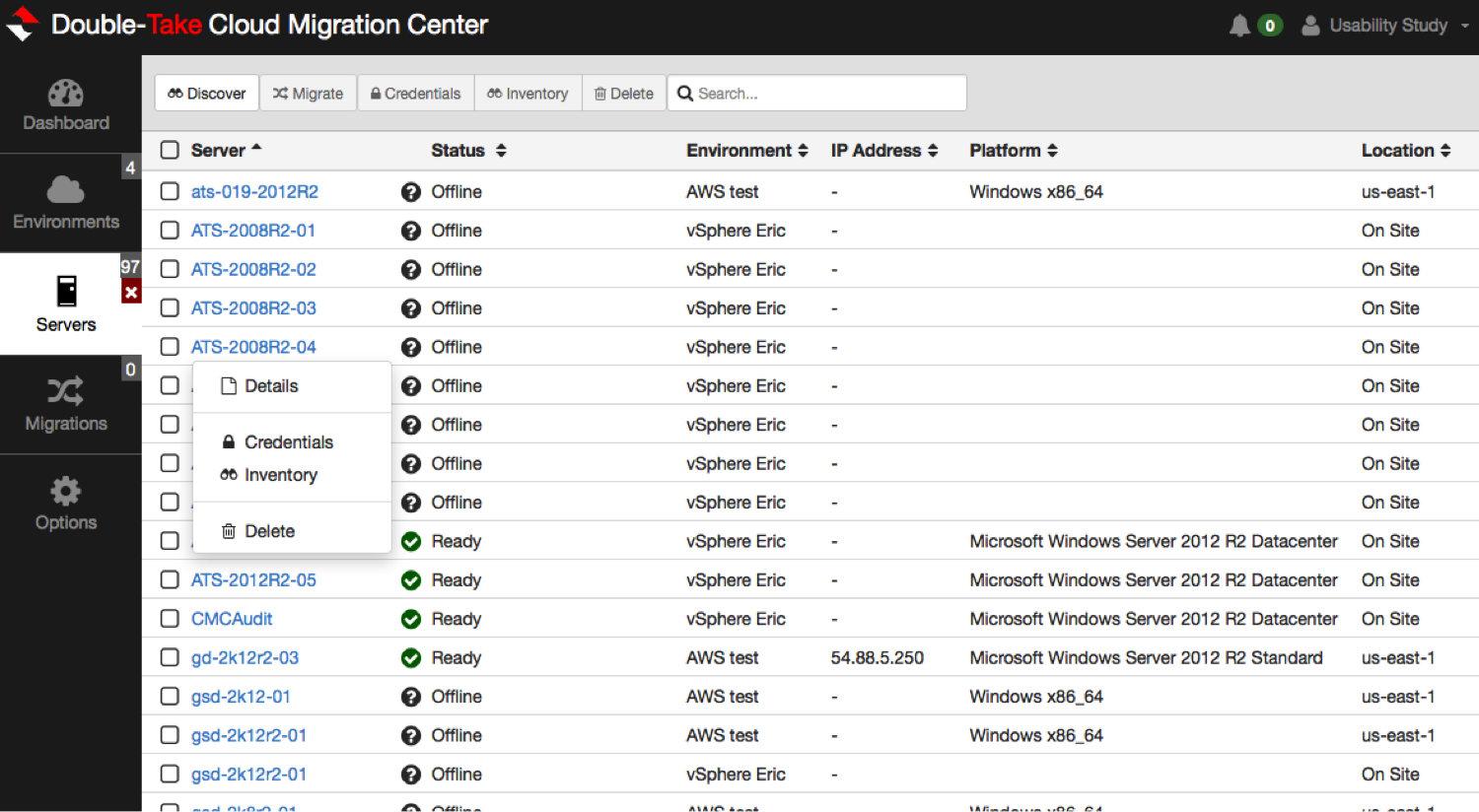Sort by the Server column header
Screen dimensions: 1479x812
click(226, 151)
